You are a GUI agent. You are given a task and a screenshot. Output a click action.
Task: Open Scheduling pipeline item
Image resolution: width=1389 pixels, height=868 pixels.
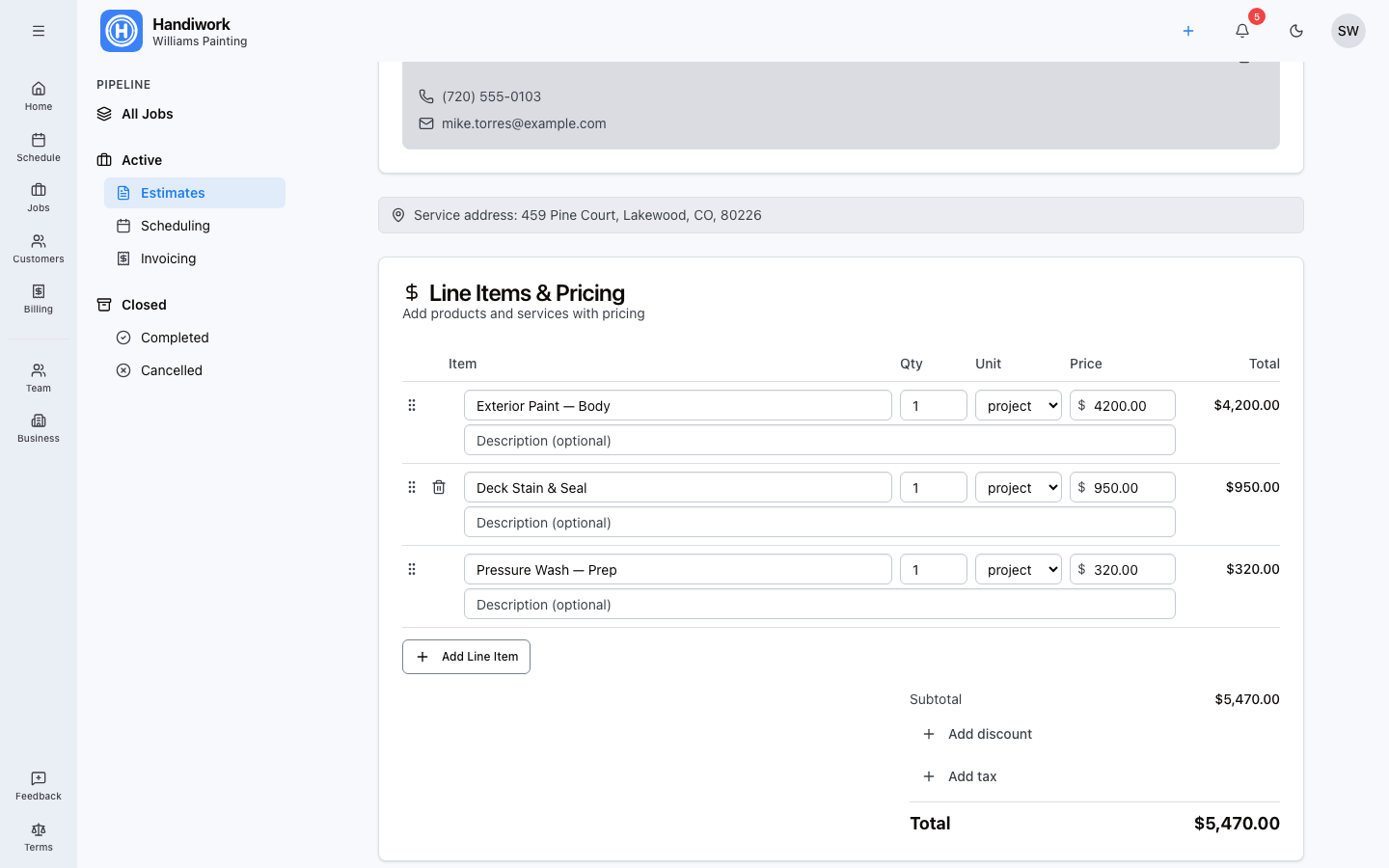pyautogui.click(x=195, y=226)
